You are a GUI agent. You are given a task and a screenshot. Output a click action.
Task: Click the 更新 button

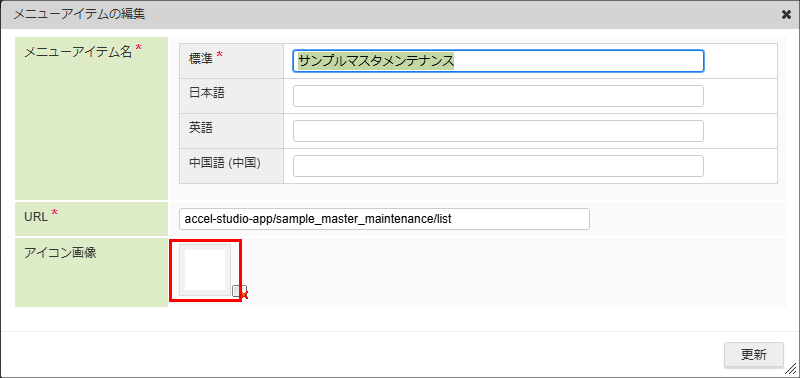coord(754,355)
